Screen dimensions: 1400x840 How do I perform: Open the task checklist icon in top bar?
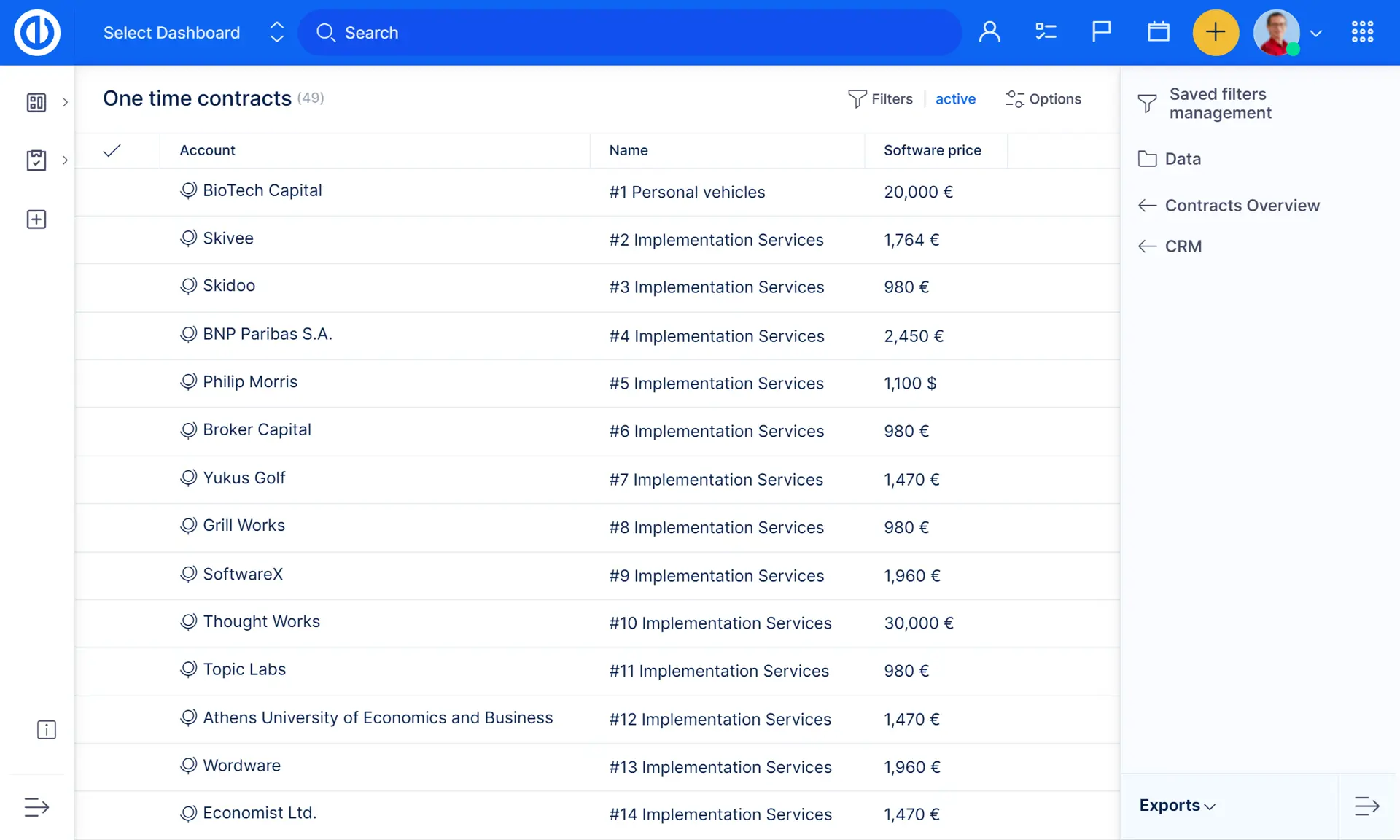click(1046, 32)
